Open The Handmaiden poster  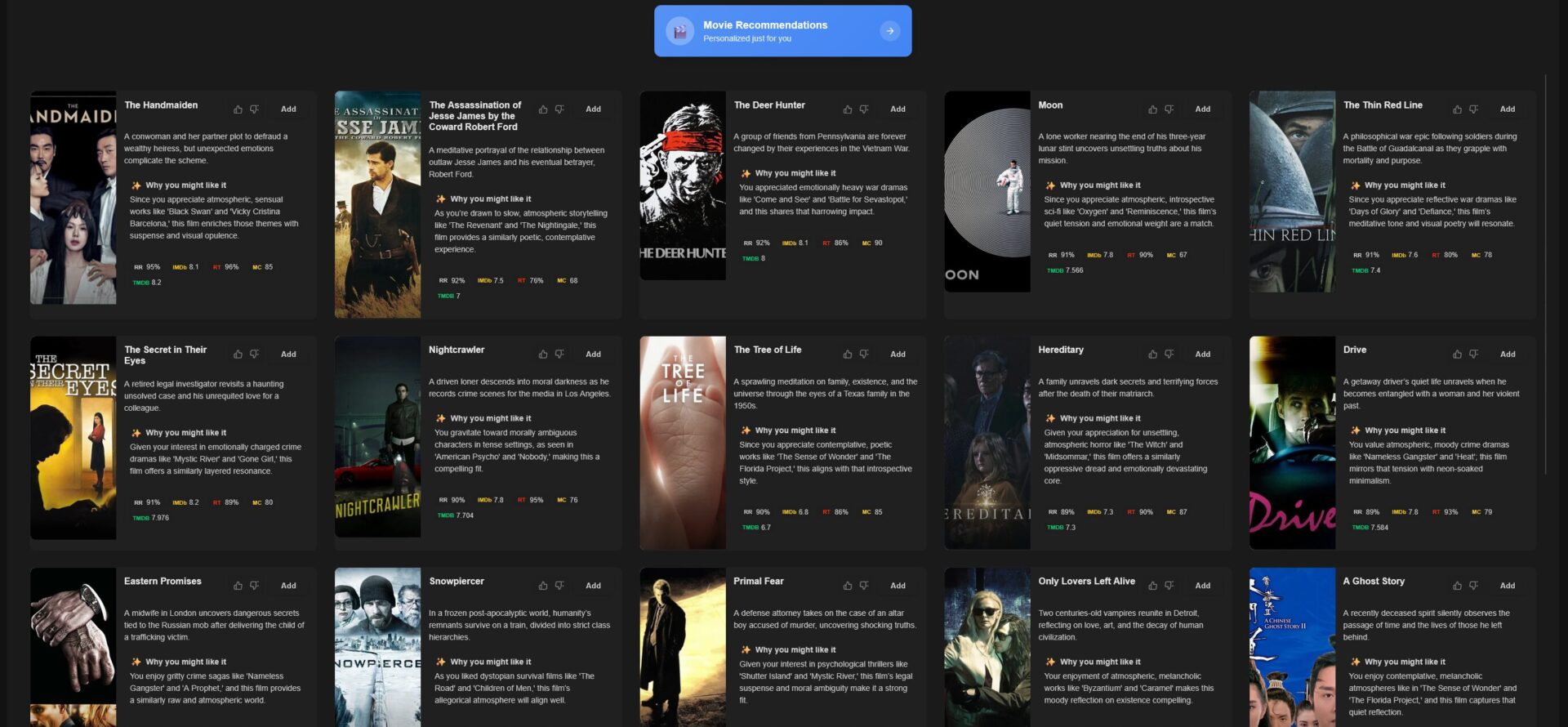click(x=73, y=198)
